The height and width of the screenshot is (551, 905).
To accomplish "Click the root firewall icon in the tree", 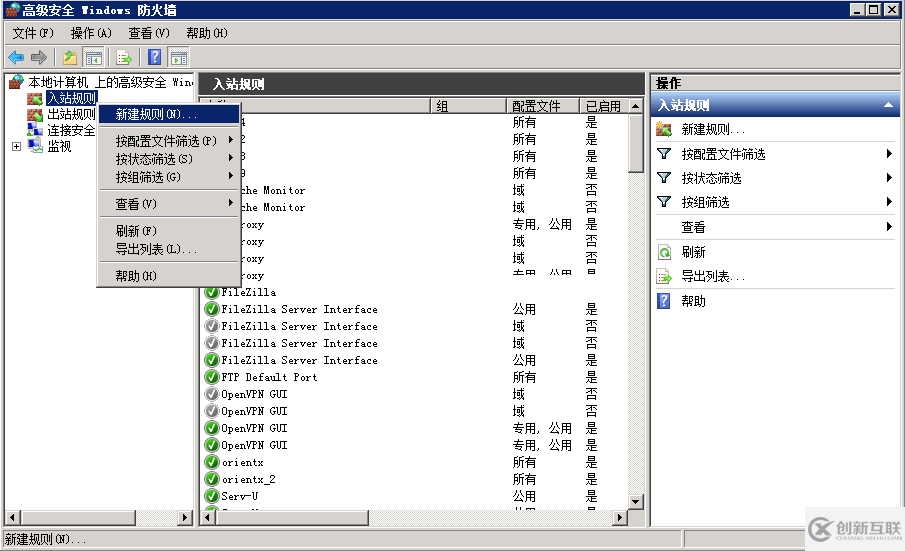I will point(16,82).
